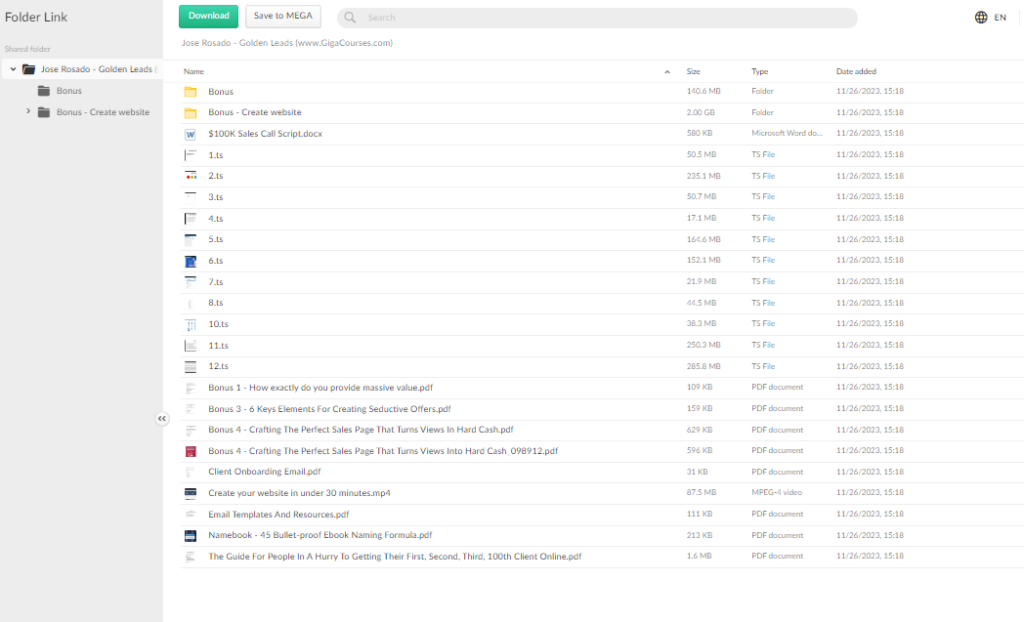Click the globe language icon

(x=981, y=17)
